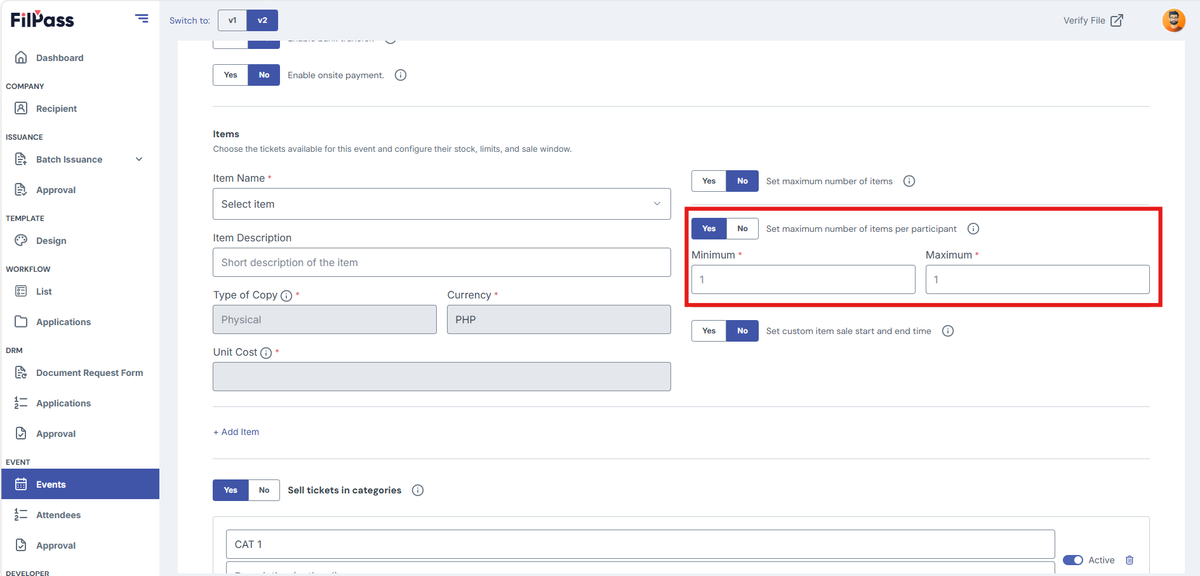1200x576 pixels.
Task: Select No for Sell tickets in categories
Action: click(x=264, y=490)
